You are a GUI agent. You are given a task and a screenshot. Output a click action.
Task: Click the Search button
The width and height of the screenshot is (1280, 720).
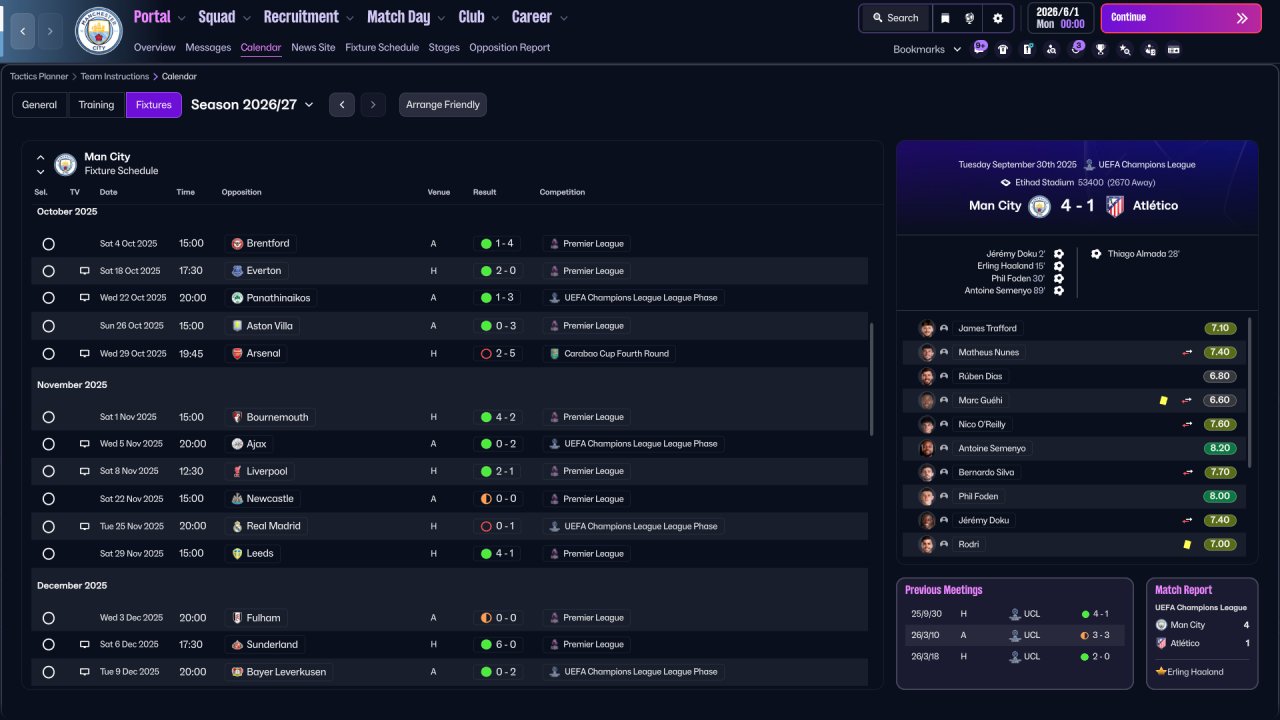pos(894,18)
